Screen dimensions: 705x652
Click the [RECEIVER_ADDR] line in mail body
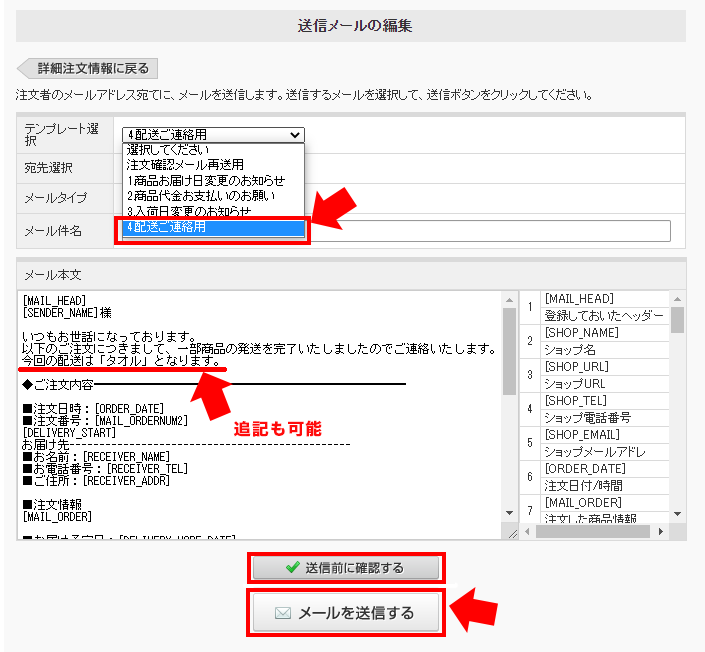pos(96,480)
